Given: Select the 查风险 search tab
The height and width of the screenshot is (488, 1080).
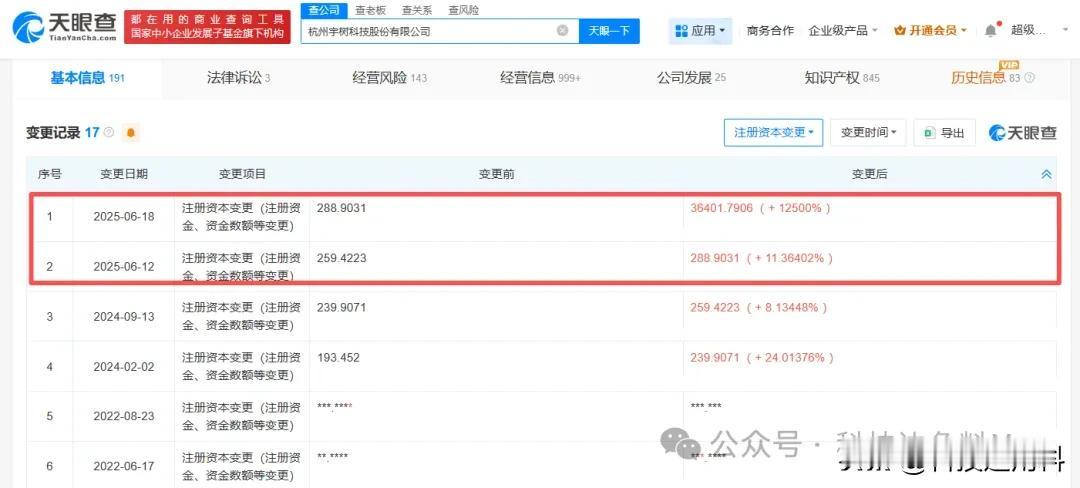Looking at the screenshot, I should [x=464, y=10].
